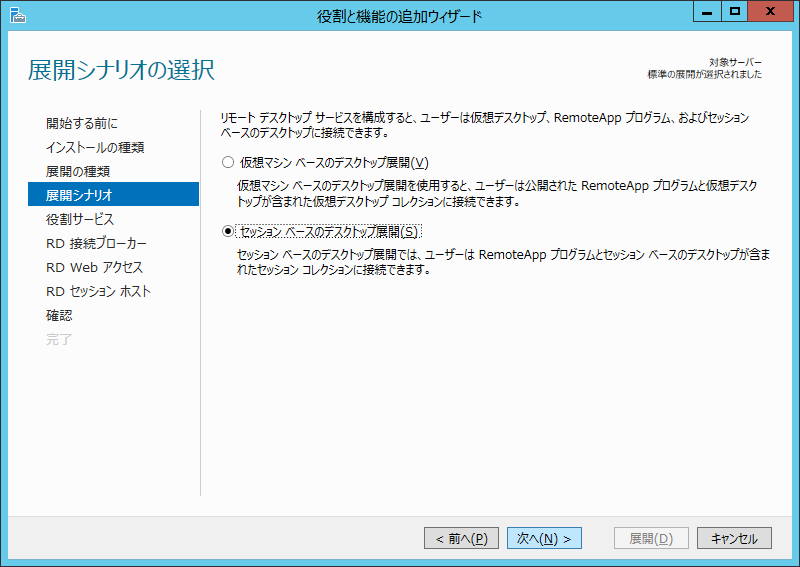
Task: Navigate to RD 接続ブローカー step
Action: click(x=97, y=243)
